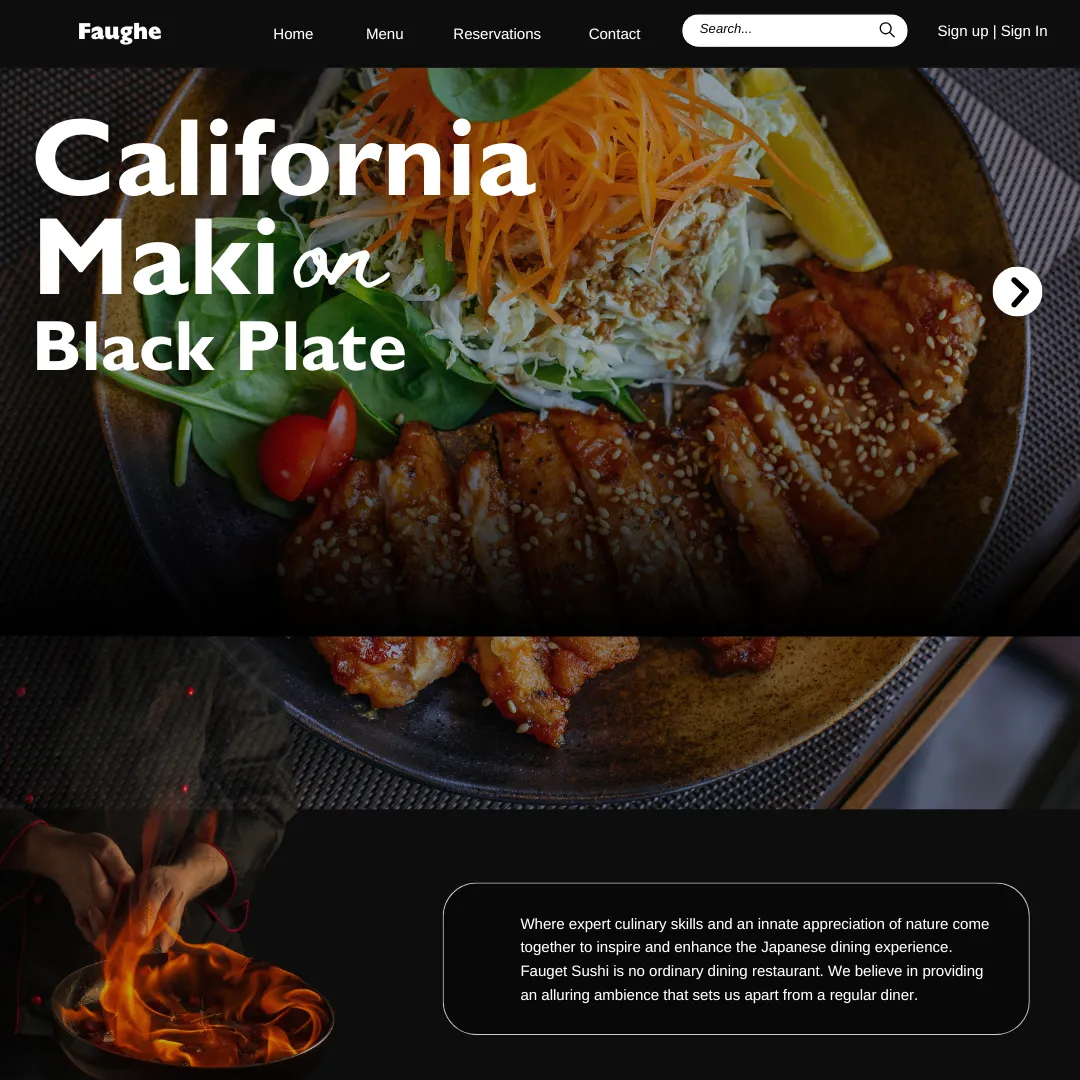This screenshot has height=1080, width=1080.
Task: Click the restaurant description text box
Action: pos(736,958)
